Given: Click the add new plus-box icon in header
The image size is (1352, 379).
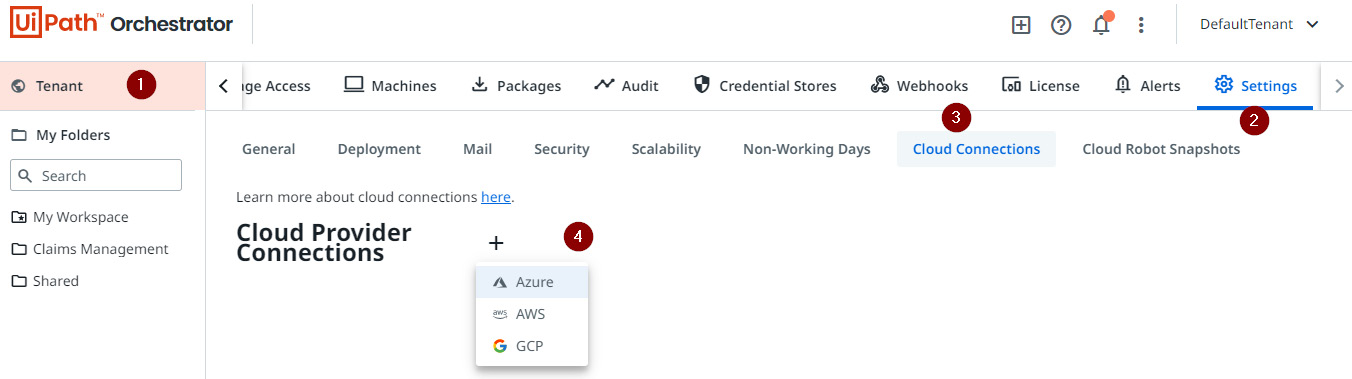Looking at the screenshot, I should click(1021, 25).
